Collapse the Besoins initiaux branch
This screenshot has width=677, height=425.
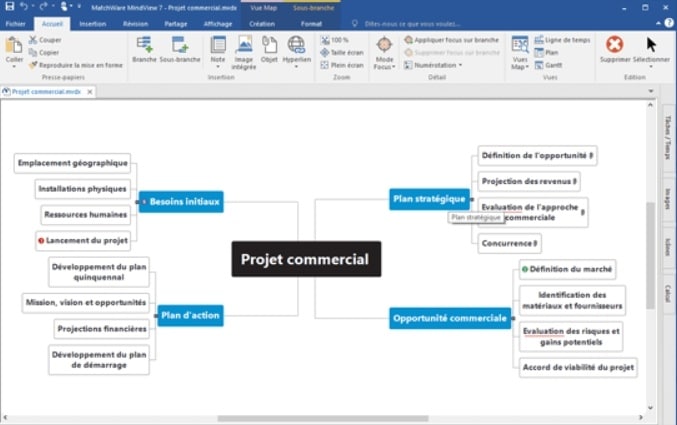pyautogui.click(x=137, y=202)
